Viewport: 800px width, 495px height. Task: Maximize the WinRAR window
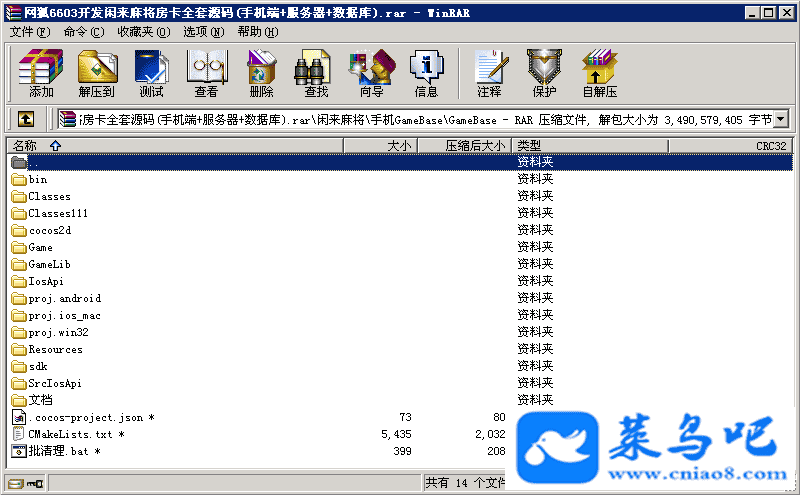click(768, 13)
